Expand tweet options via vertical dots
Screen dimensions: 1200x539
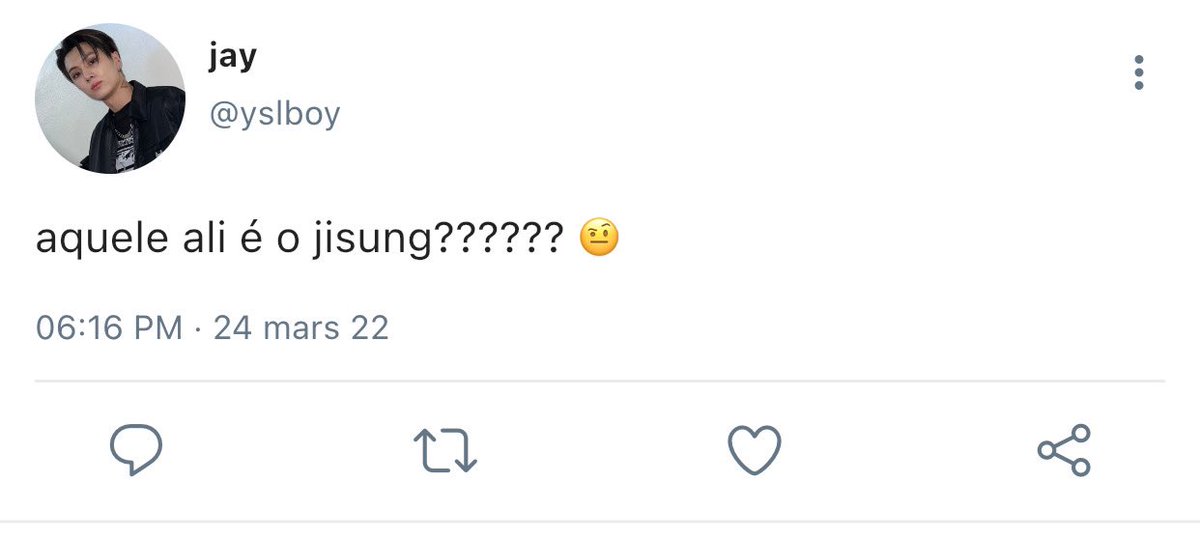[x=1138, y=73]
